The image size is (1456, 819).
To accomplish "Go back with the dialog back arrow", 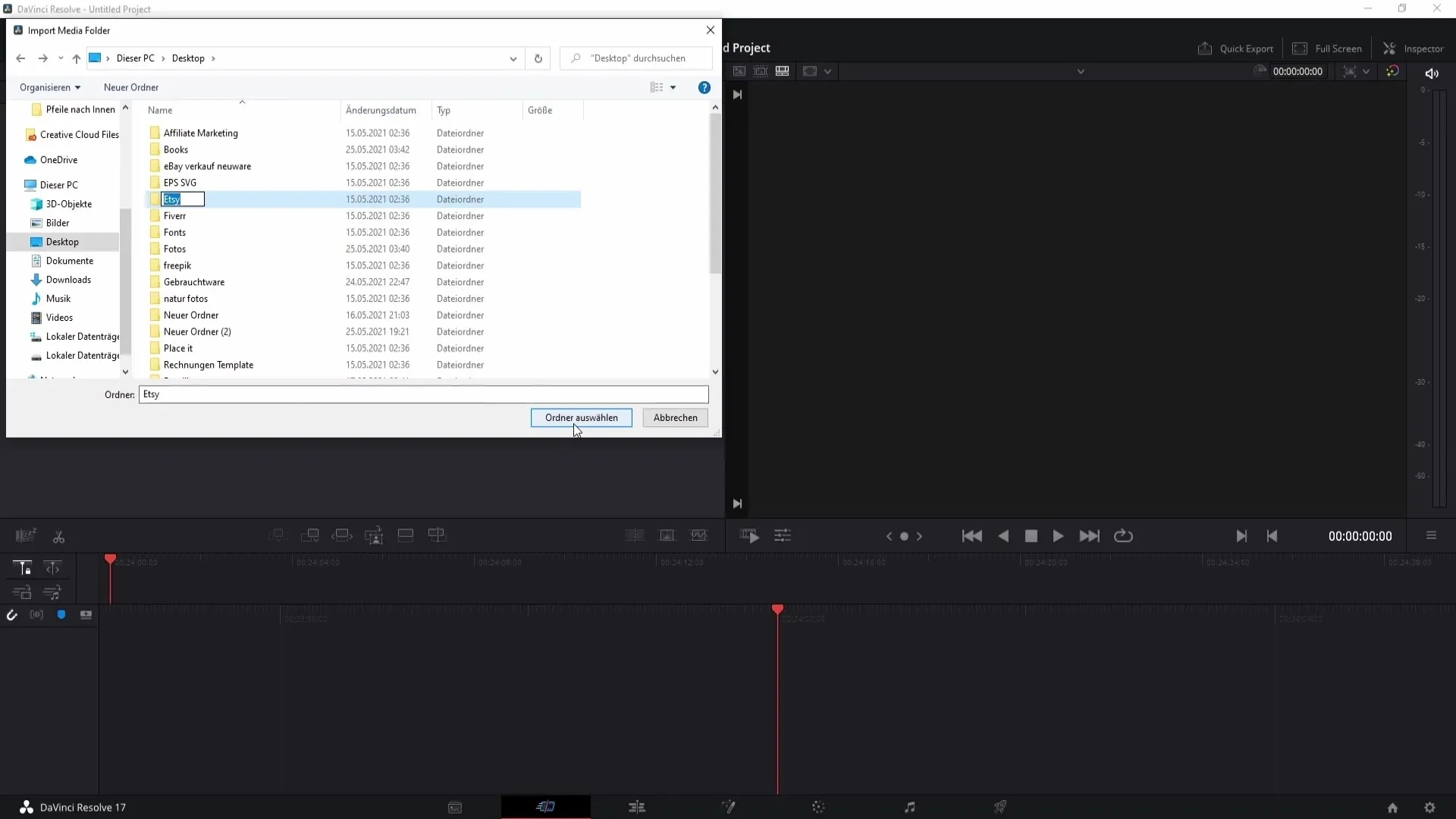I will (x=20, y=58).
